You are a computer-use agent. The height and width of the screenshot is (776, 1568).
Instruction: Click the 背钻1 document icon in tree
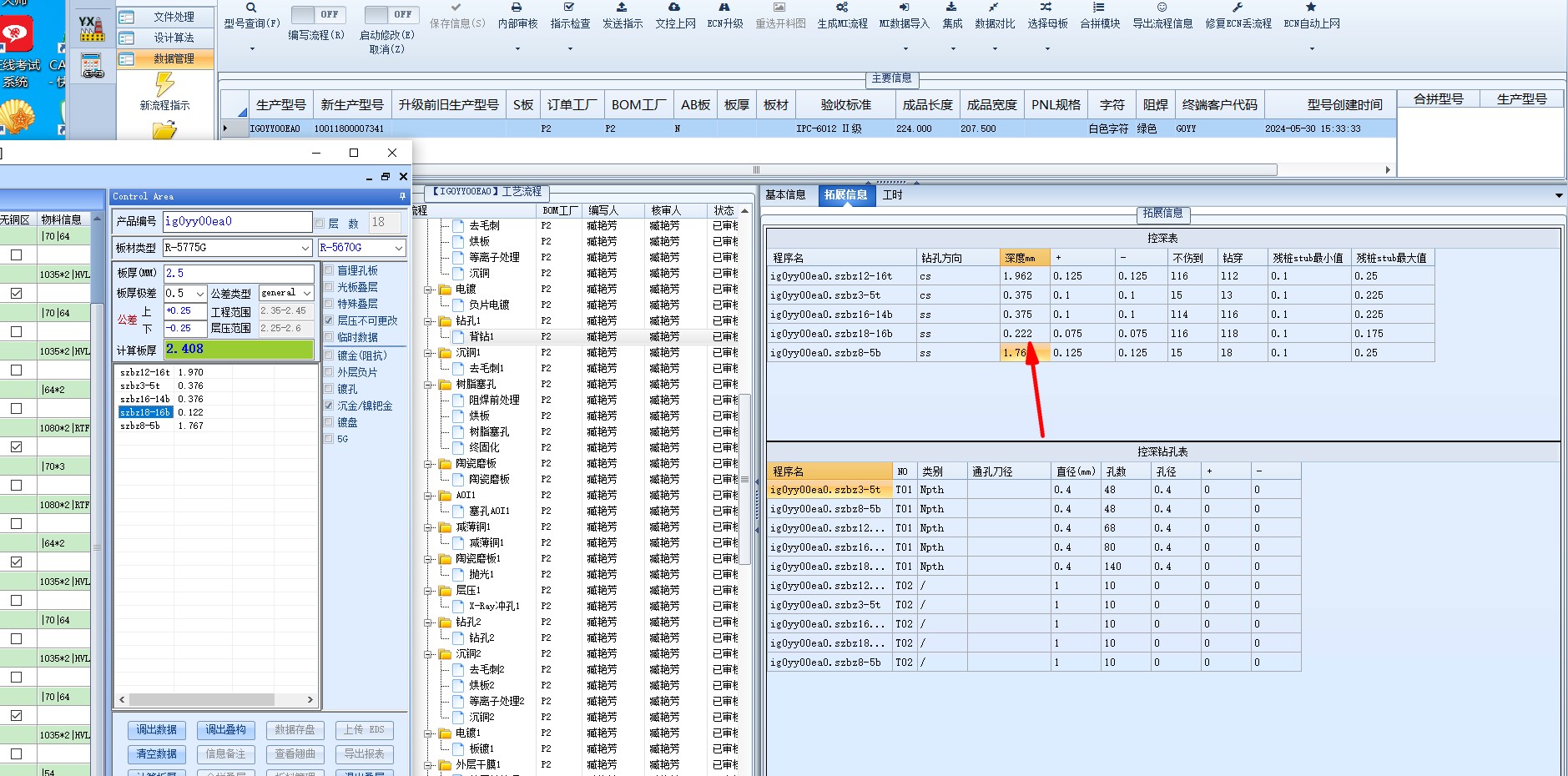point(458,336)
